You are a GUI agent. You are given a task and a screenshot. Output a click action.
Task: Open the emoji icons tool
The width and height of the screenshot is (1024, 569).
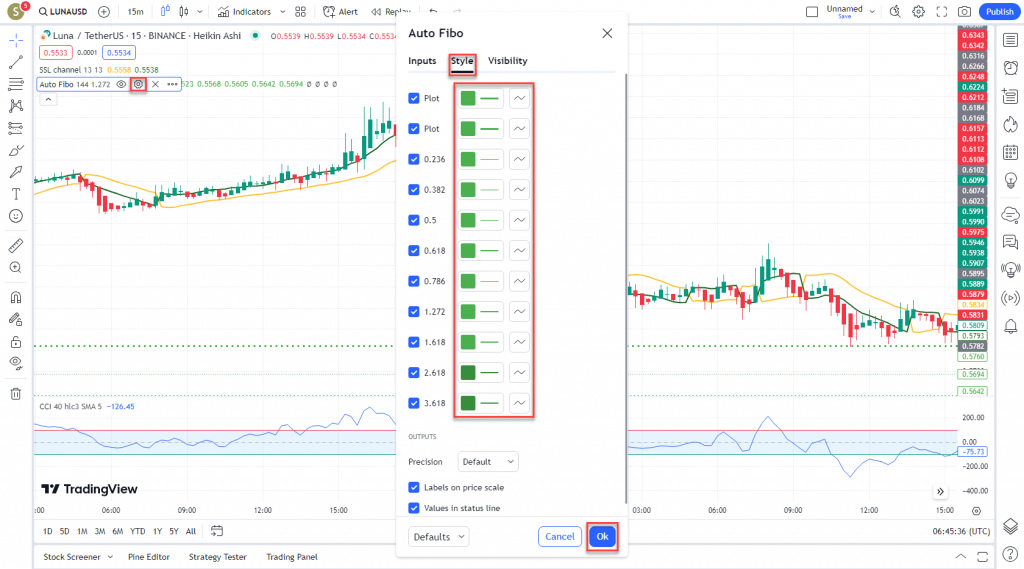coord(16,216)
